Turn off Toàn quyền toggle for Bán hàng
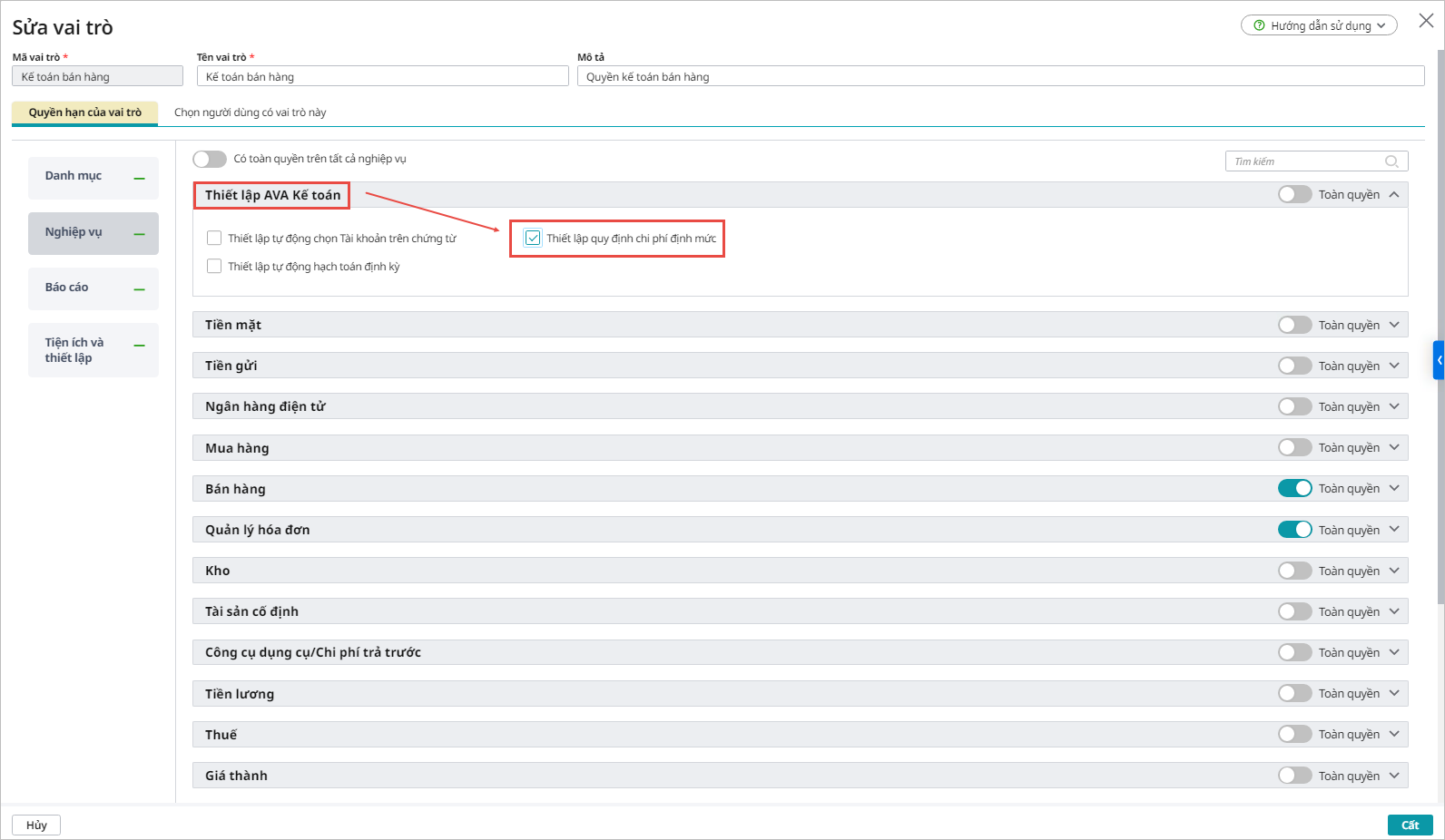The image size is (1445, 840). coord(1294,488)
